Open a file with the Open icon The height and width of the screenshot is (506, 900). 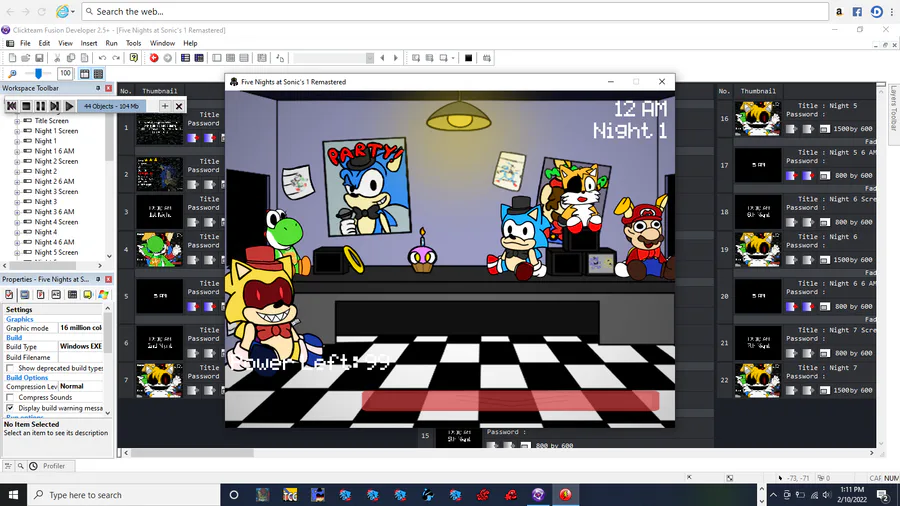pyautogui.click(x=25, y=58)
